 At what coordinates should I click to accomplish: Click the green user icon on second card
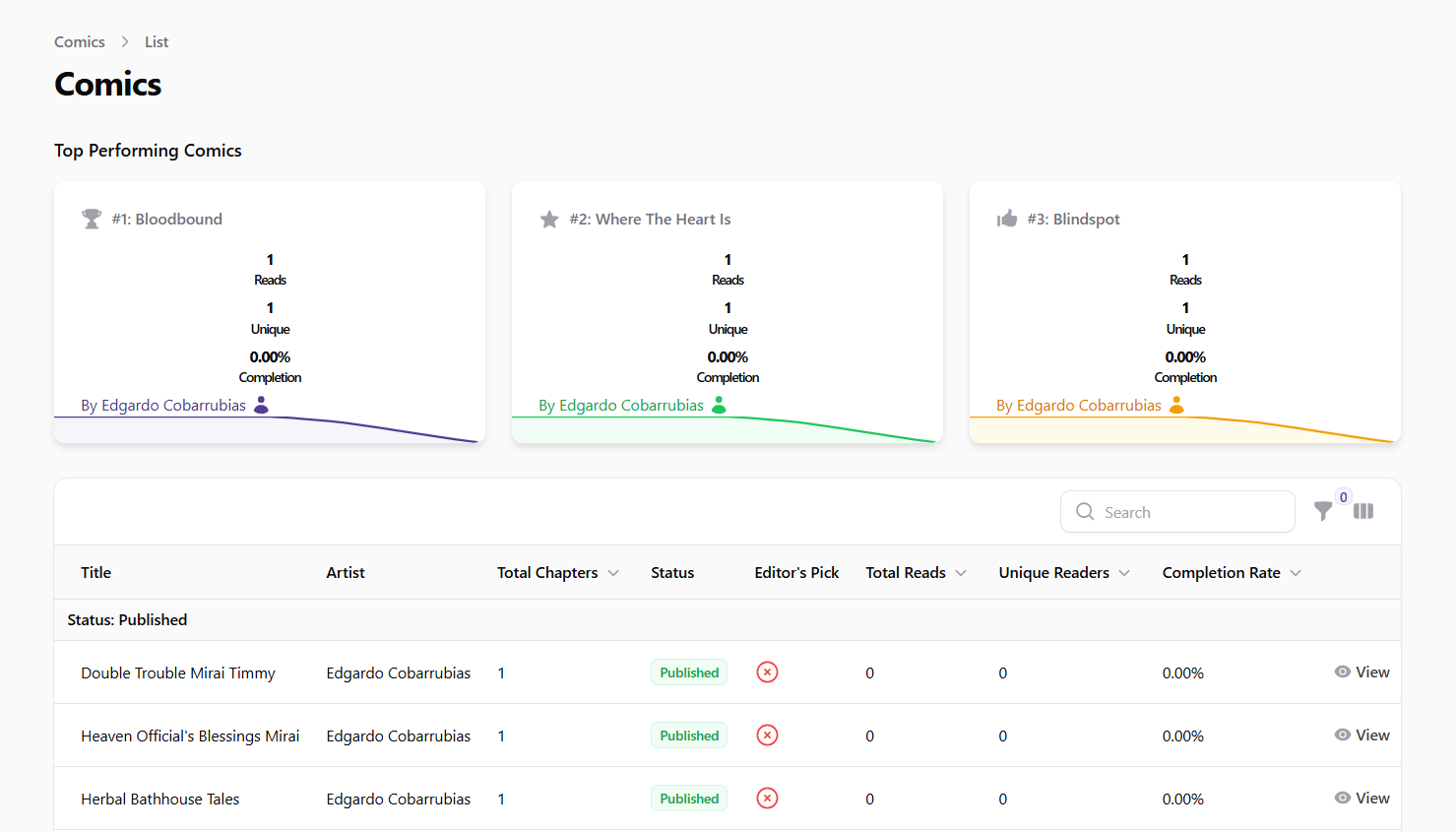[x=719, y=405]
